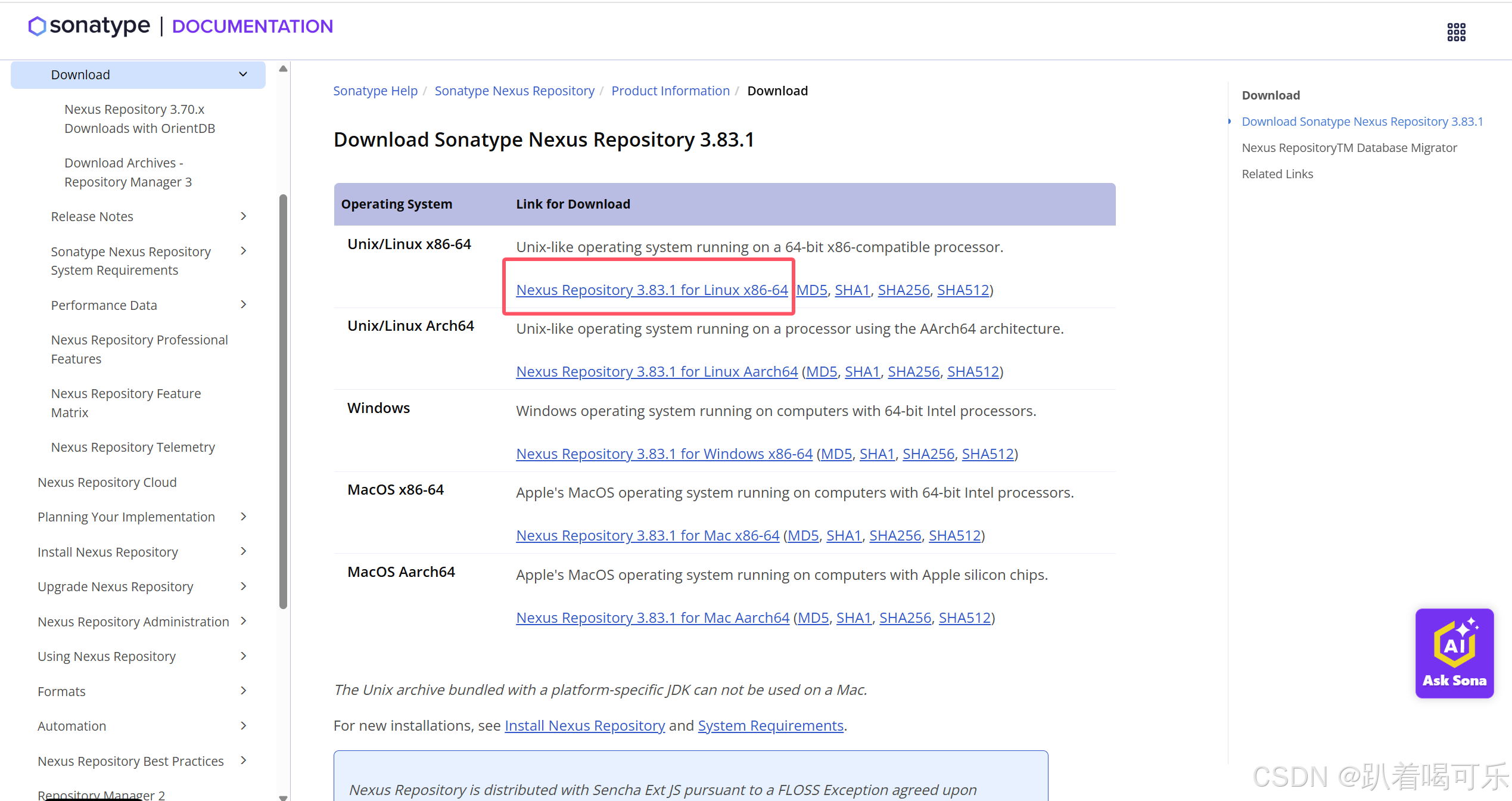Image resolution: width=1512 pixels, height=801 pixels.
Task: Jump to Related Links section
Action: tap(1277, 174)
